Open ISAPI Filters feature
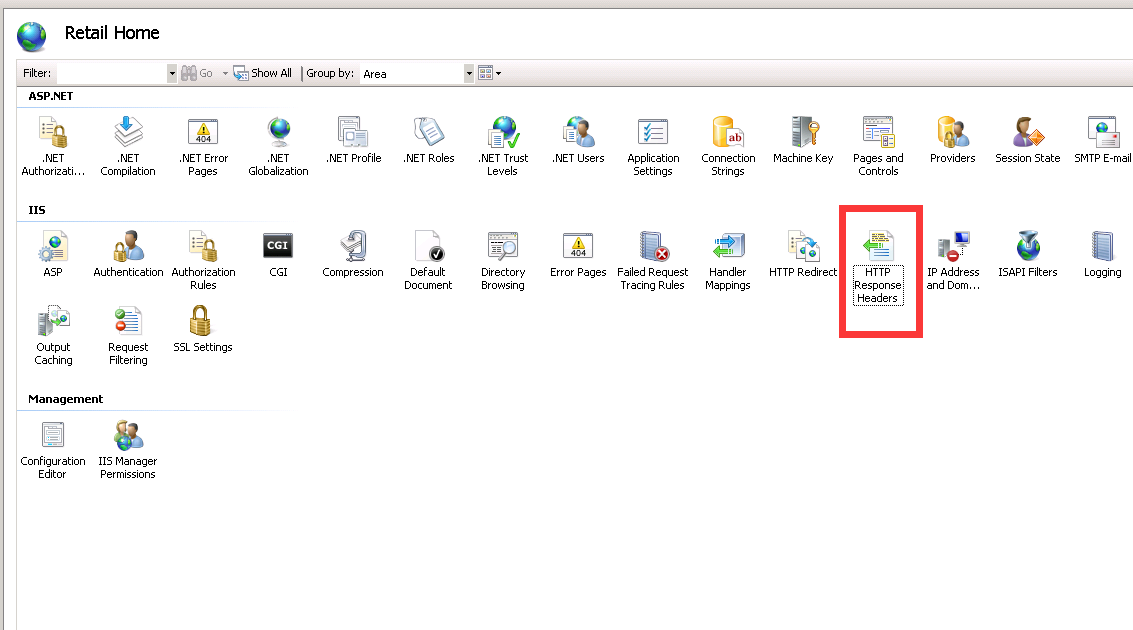The height and width of the screenshot is (630, 1133). 1028,254
